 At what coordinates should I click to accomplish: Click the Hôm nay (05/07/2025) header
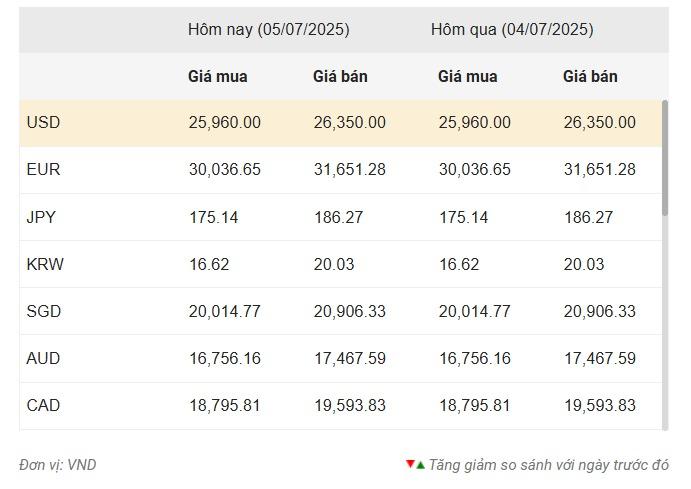pos(268,30)
